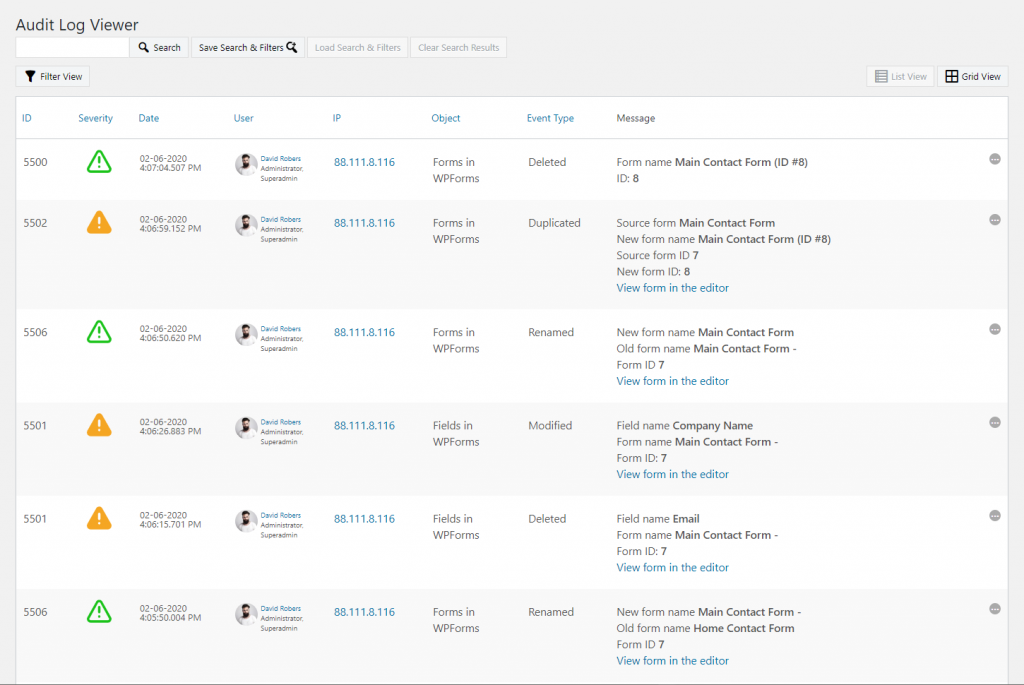Sort by the Event Type column header
This screenshot has height=685, width=1024.
550,118
